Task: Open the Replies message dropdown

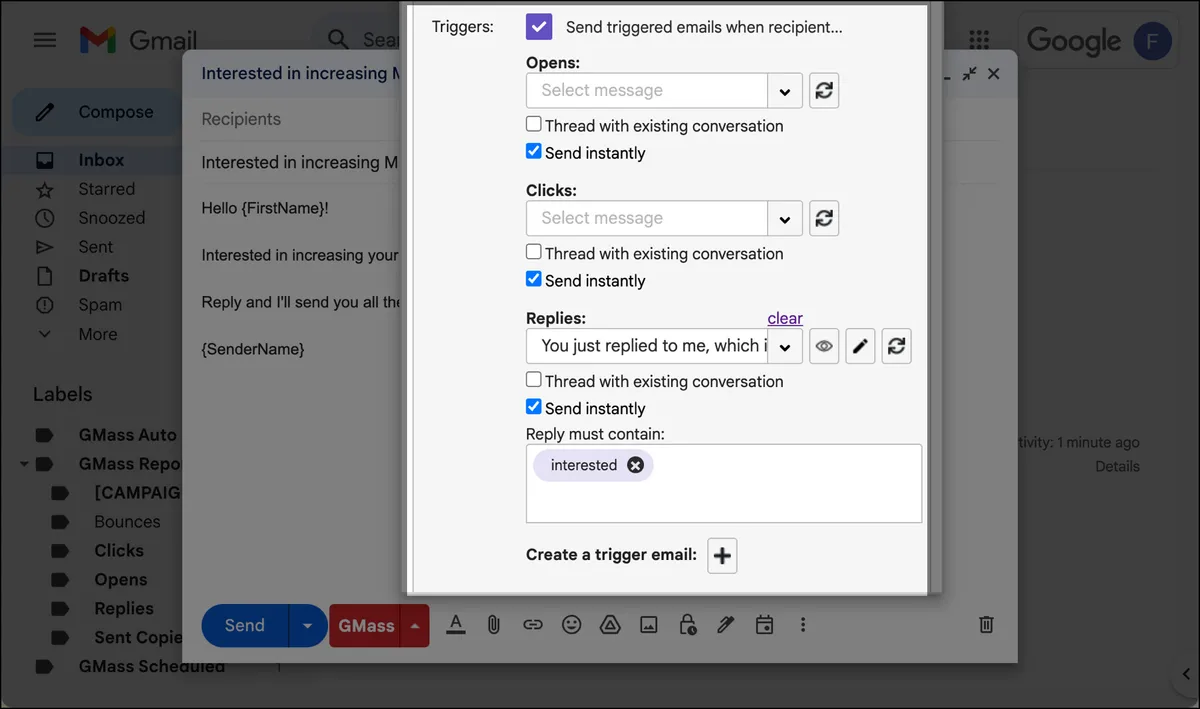Action: pyautogui.click(x=785, y=346)
